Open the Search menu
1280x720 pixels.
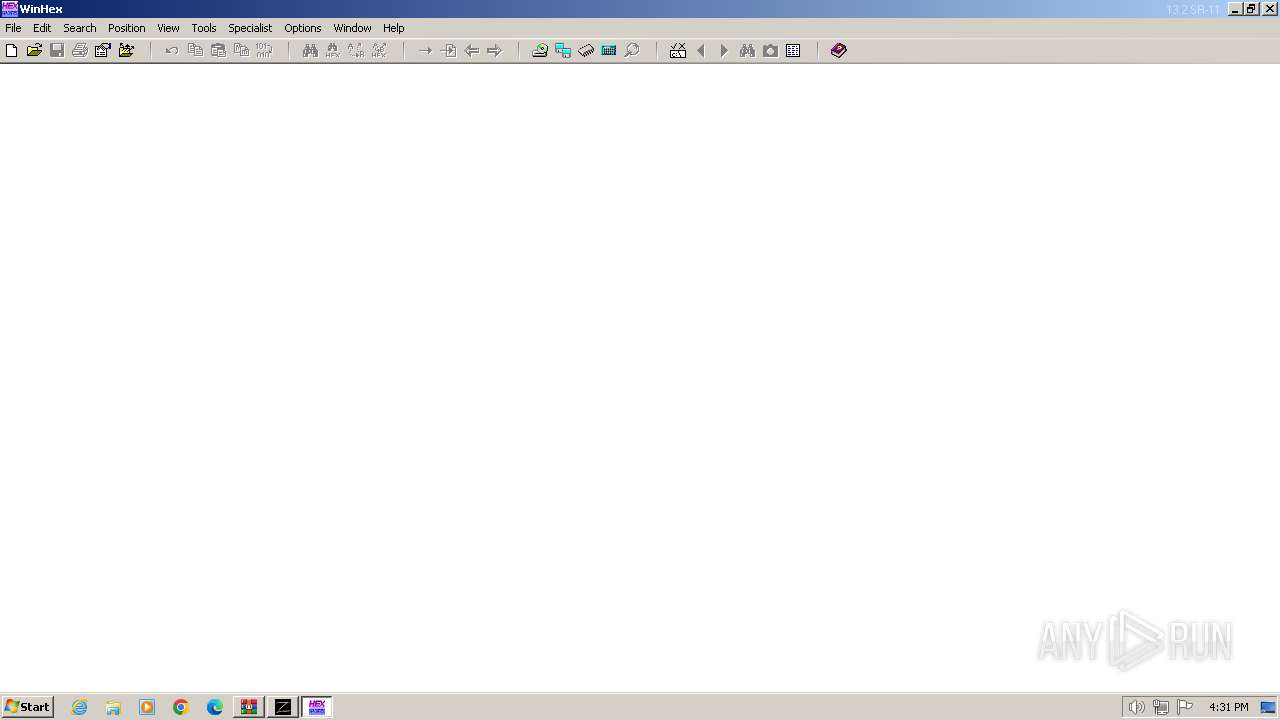(x=80, y=28)
